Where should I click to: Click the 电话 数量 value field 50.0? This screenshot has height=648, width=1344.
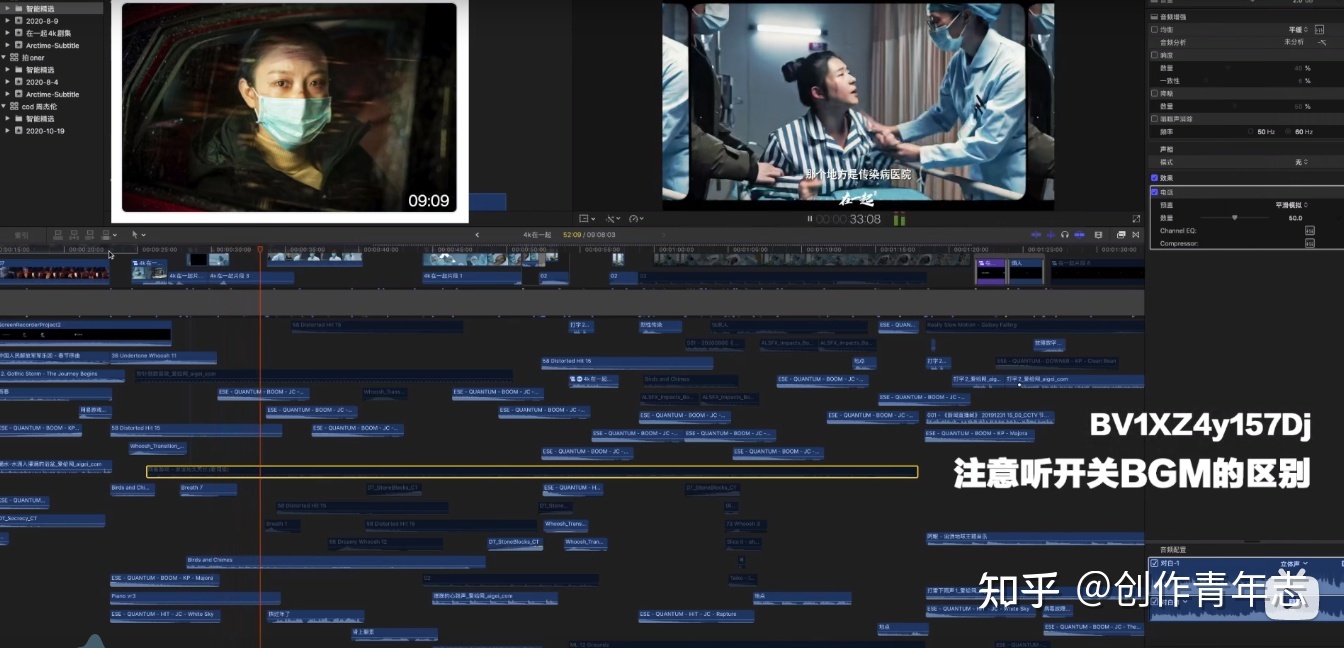pos(1295,217)
